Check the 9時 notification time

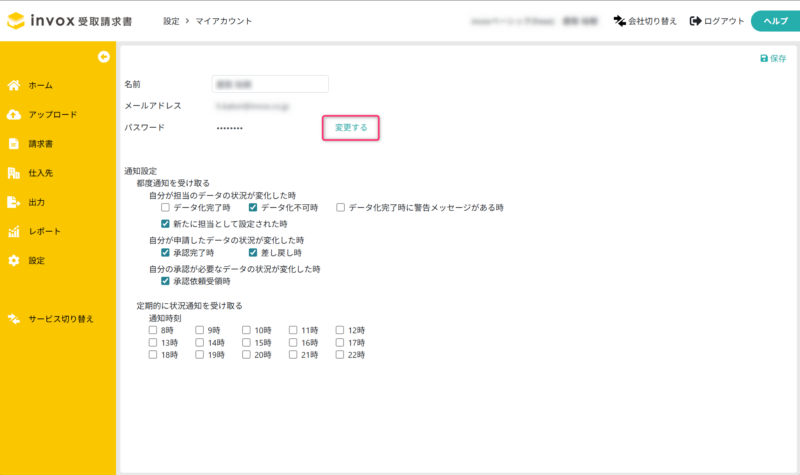[x=199, y=330]
